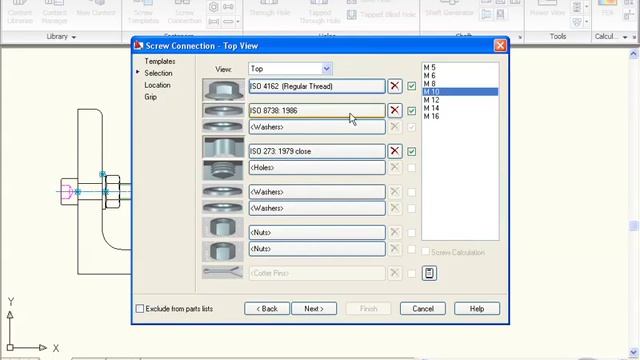Click the Back button

point(267,309)
